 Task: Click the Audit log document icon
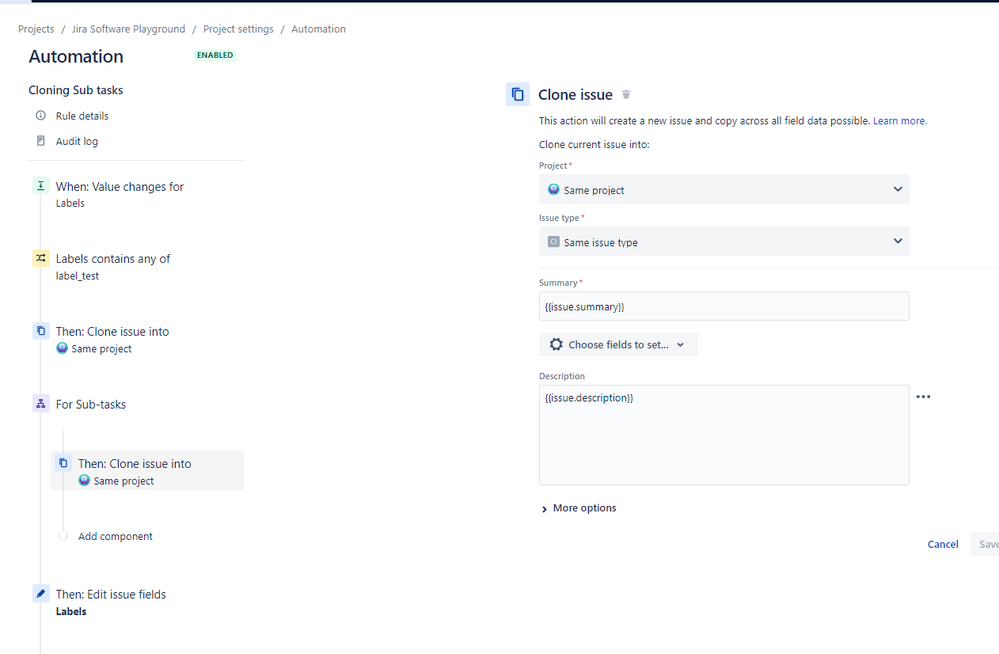click(x=41, y=141)
